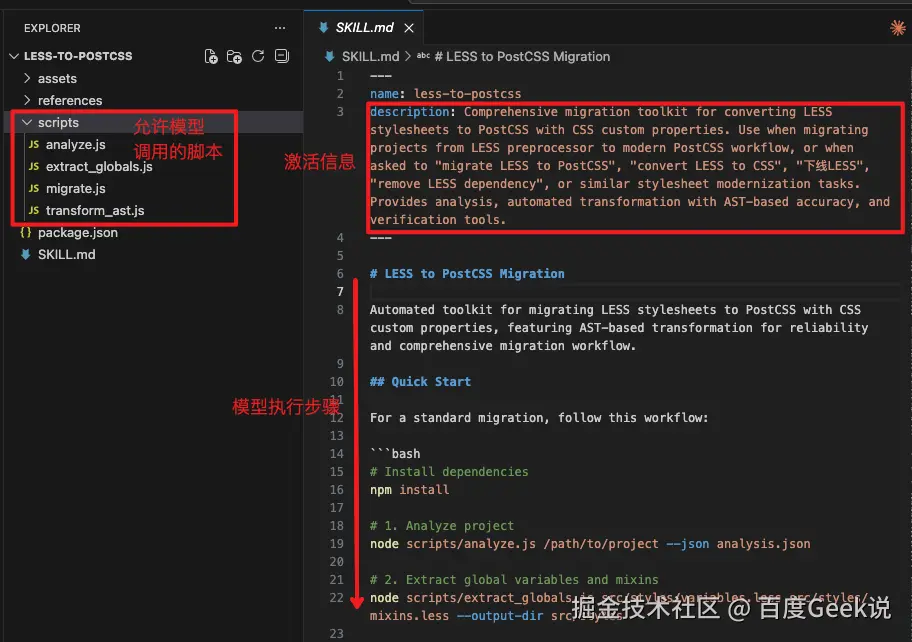Open analyze.js in the file tree
Viewport: 912px width, 642px height.
(76, 145)
